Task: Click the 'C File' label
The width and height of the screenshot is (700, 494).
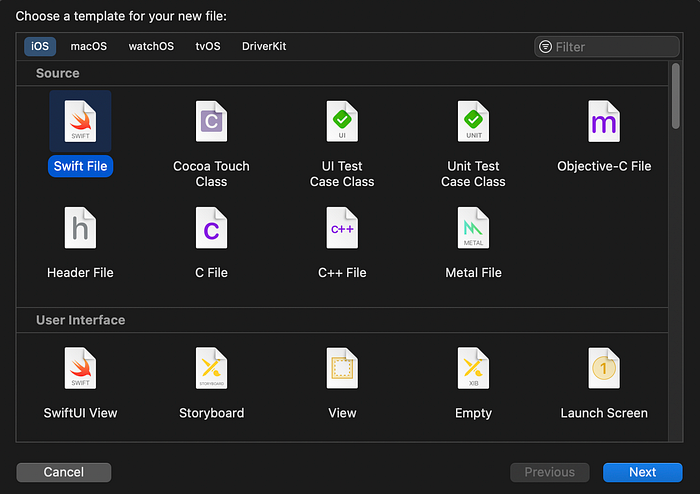Action: click(211, 273)
